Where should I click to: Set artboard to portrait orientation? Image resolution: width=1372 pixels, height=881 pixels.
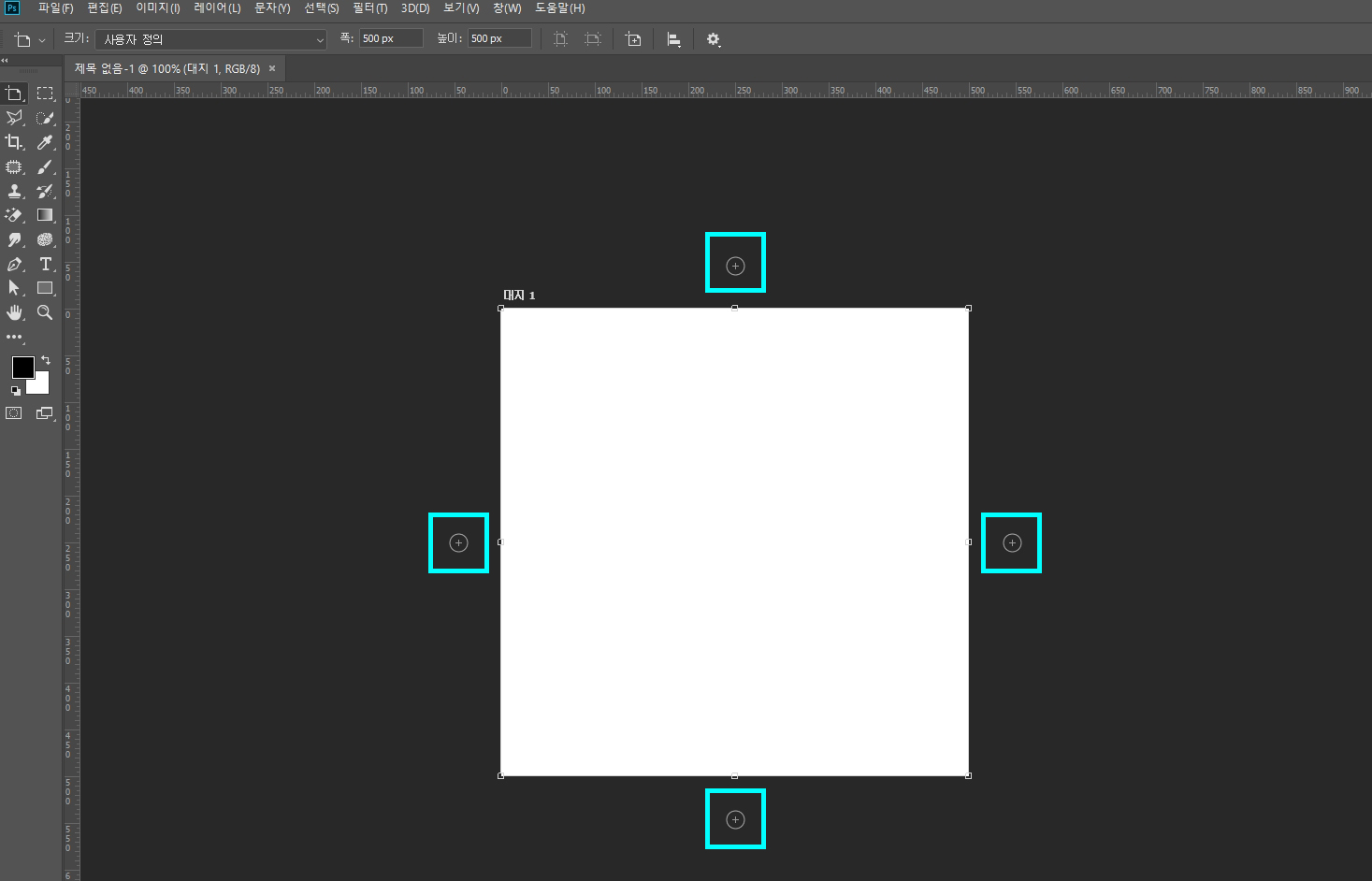pos(560,39)
